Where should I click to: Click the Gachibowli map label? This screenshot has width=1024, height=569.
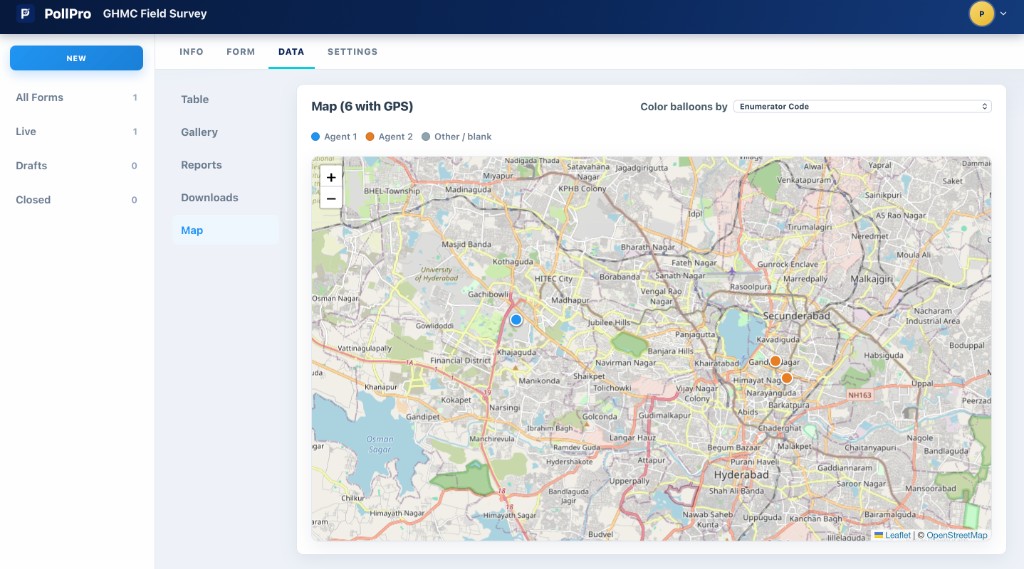pos(488,295)
